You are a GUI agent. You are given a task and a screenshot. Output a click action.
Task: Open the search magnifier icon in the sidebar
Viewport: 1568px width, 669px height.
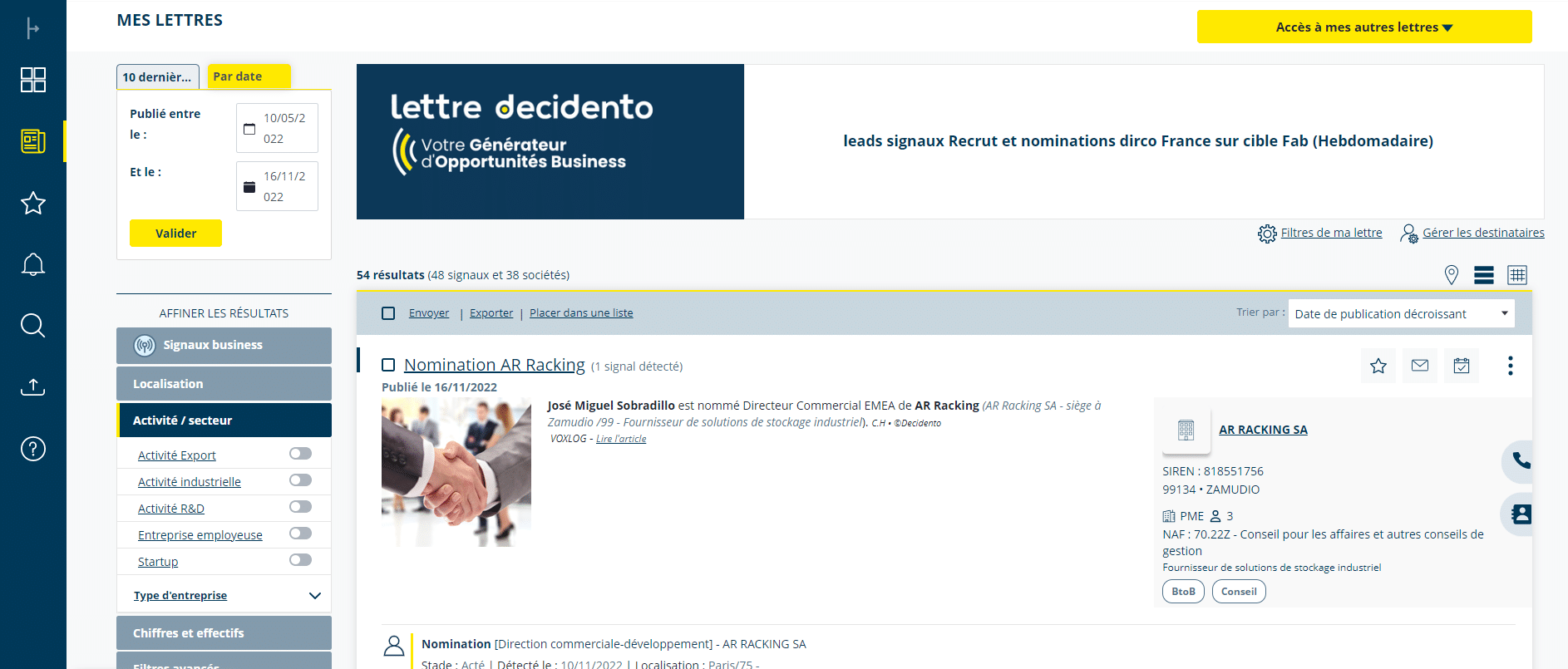pos(32,326)
